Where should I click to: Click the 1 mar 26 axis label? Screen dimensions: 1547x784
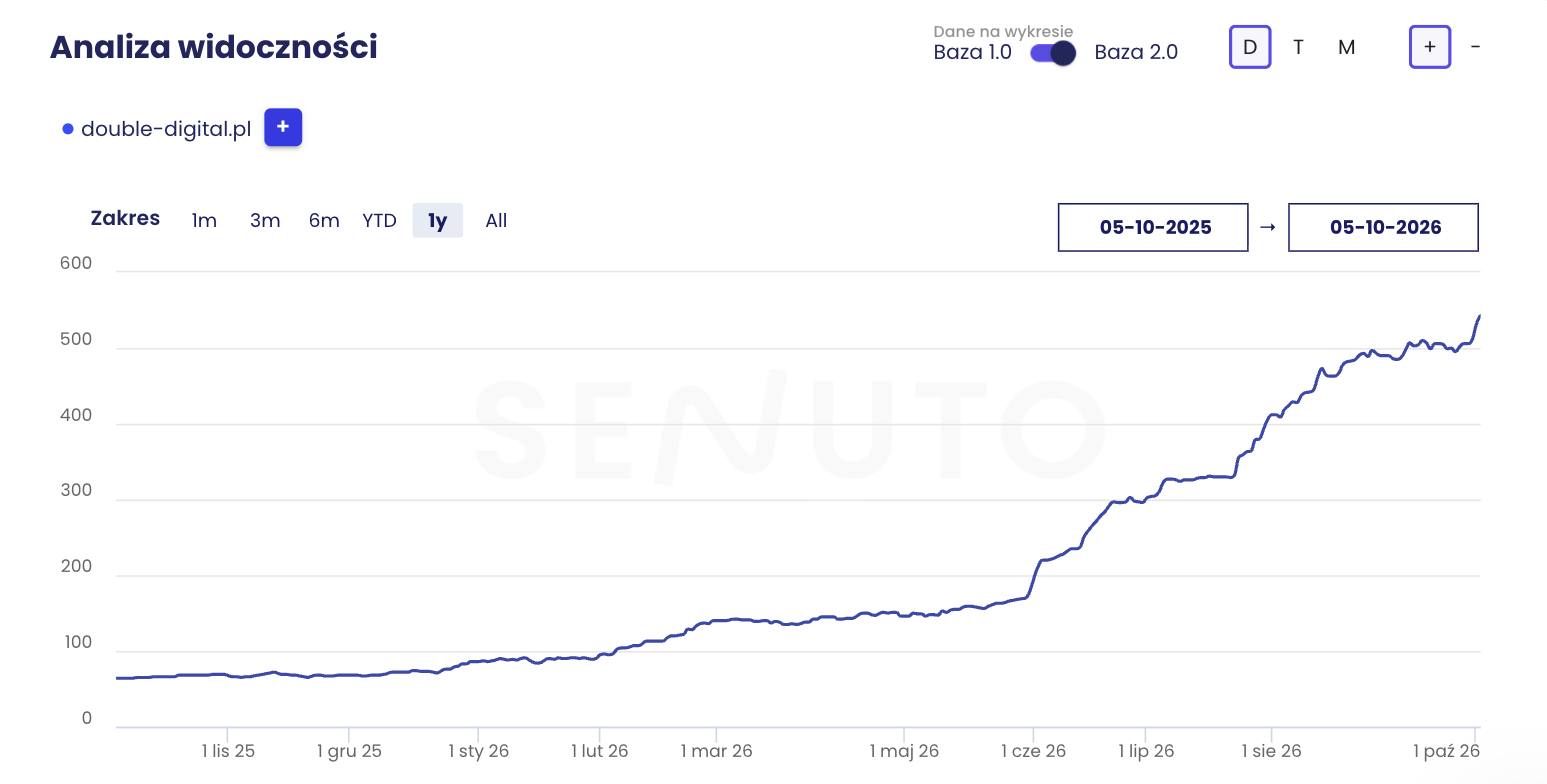point(716,751)
